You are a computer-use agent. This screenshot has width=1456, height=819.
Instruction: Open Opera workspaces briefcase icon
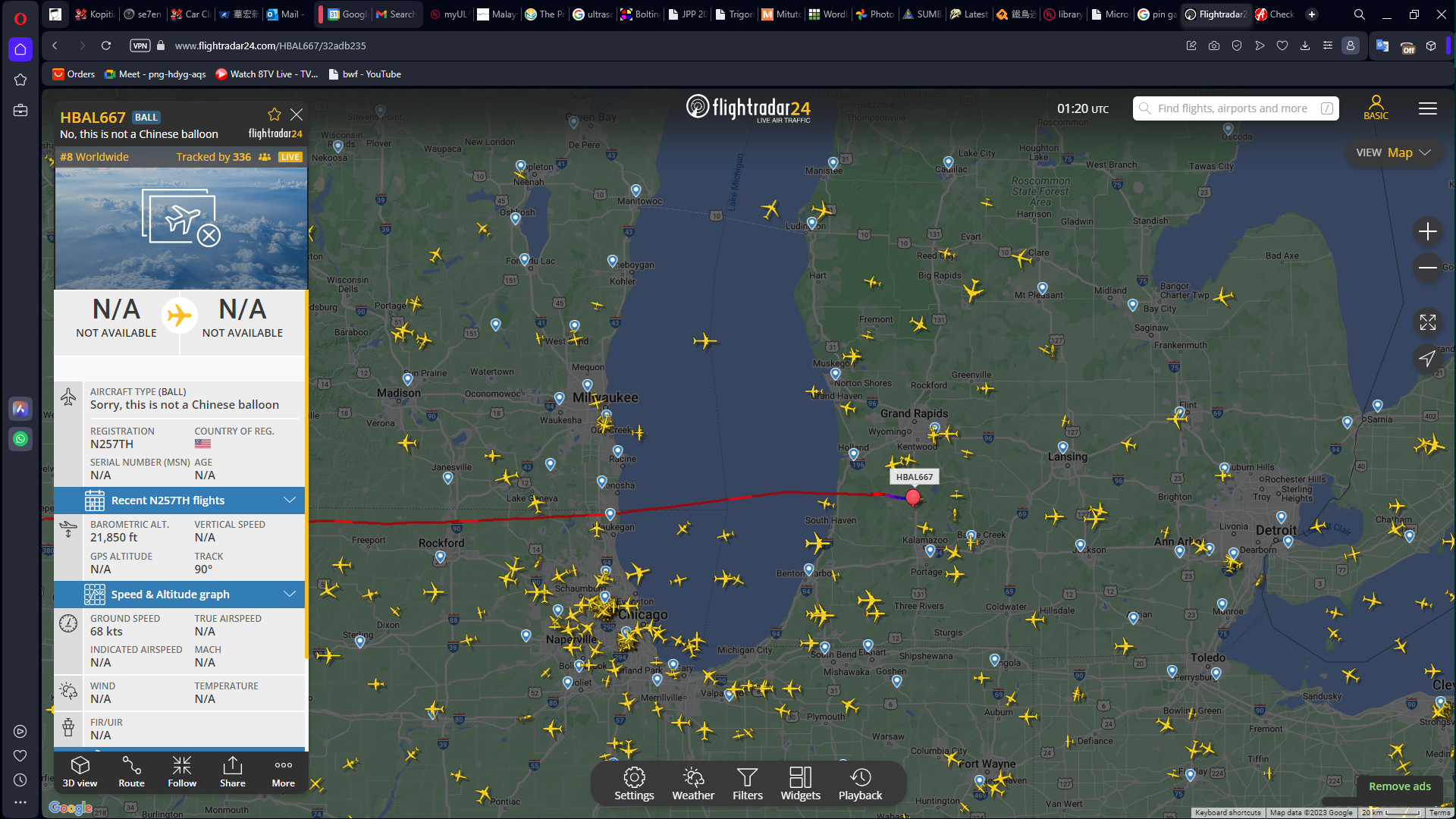pos(20,110)
